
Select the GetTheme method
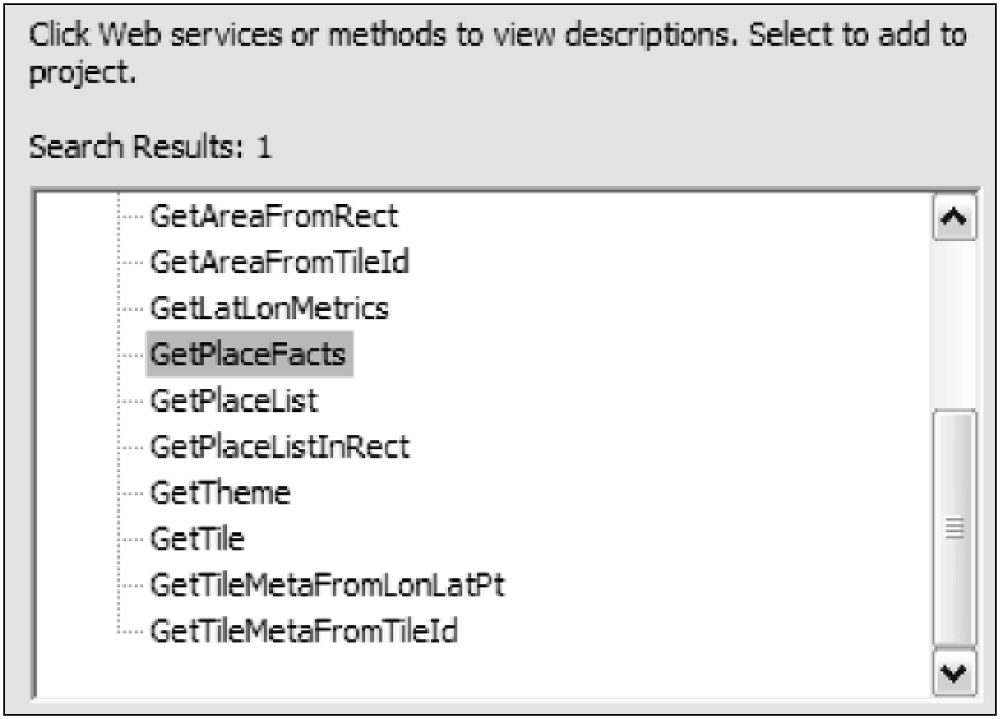click(x=219, y=493)
